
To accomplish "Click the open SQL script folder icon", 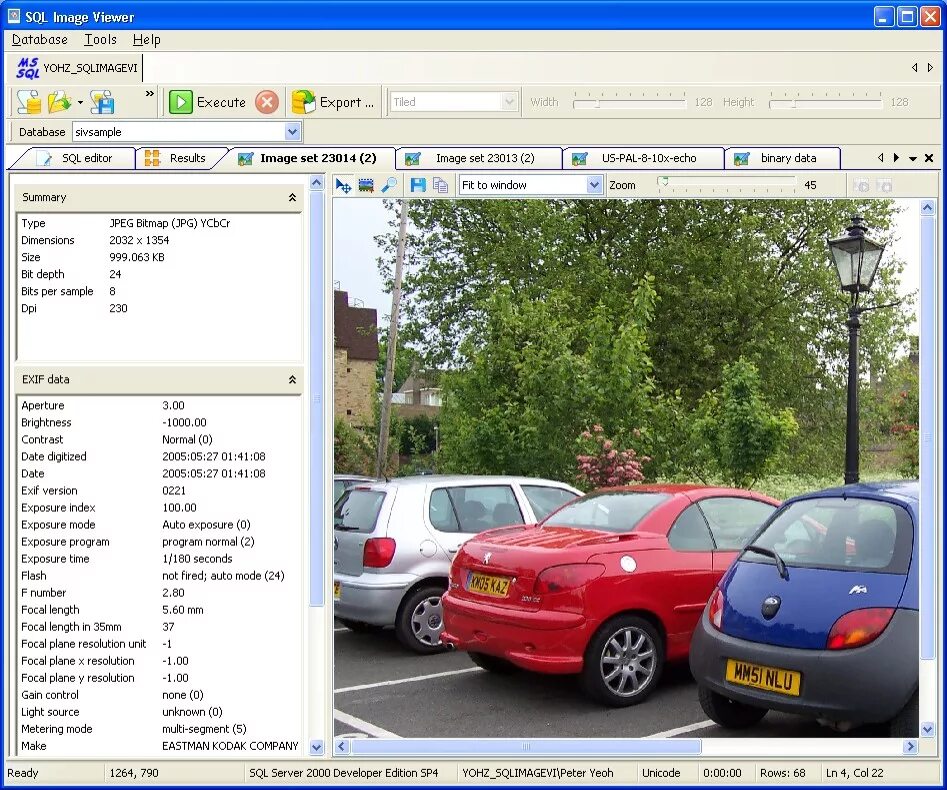I will click(x=60, y=102).
